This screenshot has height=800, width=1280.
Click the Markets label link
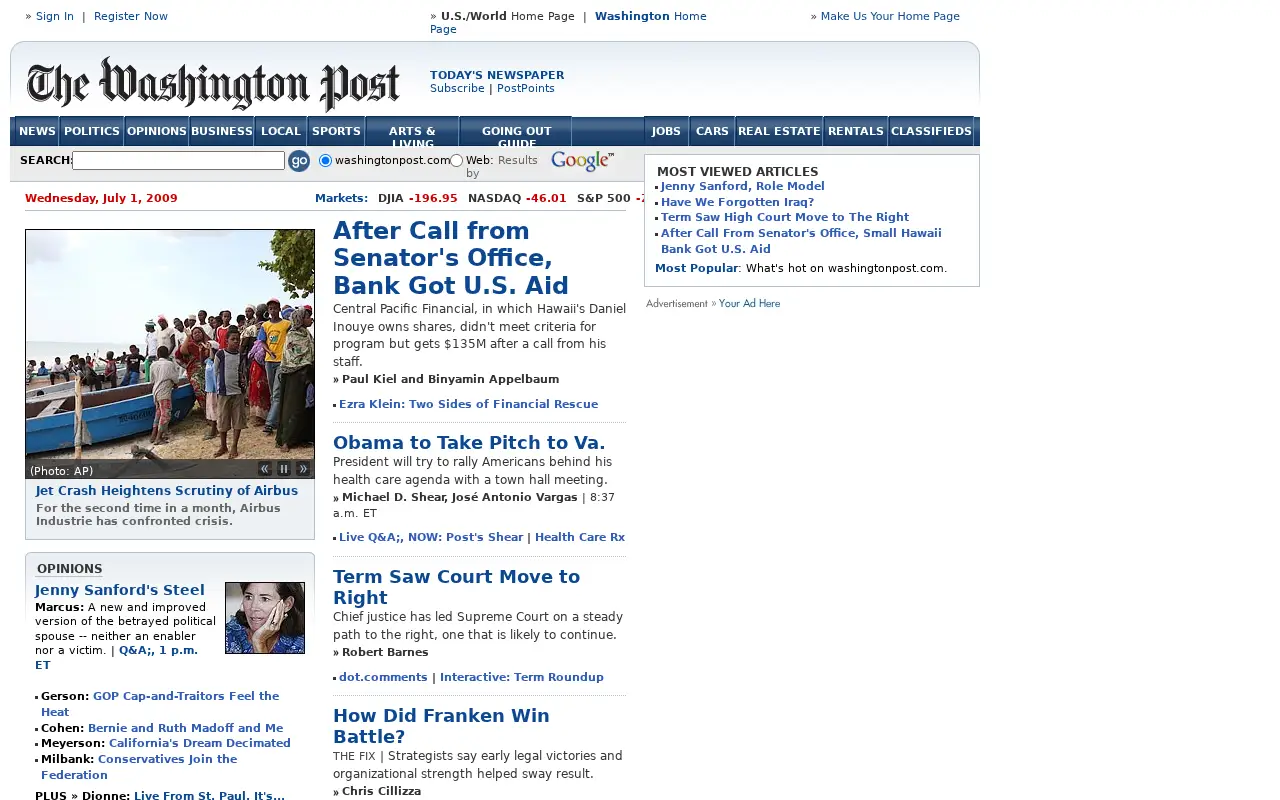click(x=341, y=198)
